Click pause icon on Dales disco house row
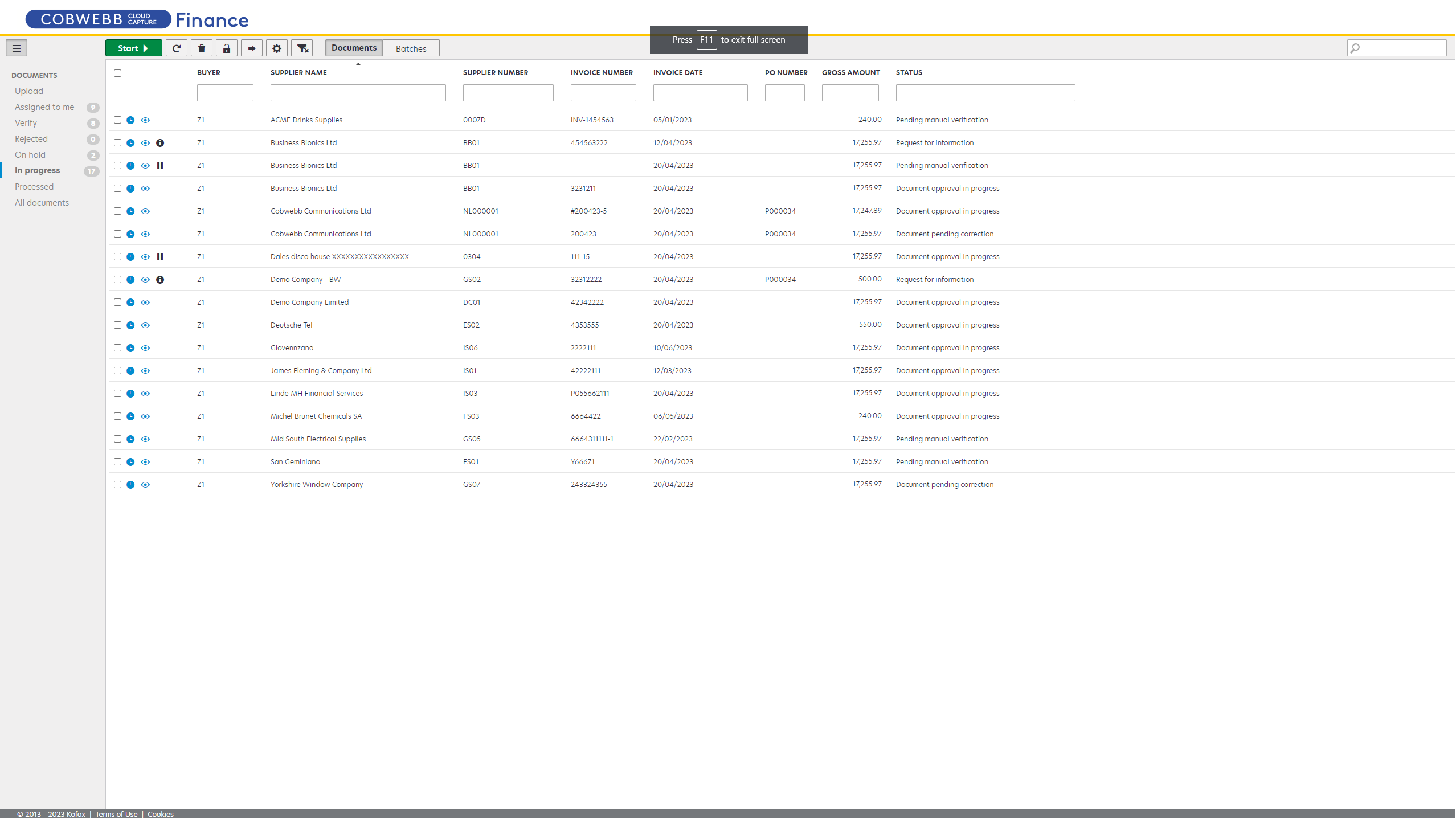This screenshot has height=818, width=1456. coord(160,257)
